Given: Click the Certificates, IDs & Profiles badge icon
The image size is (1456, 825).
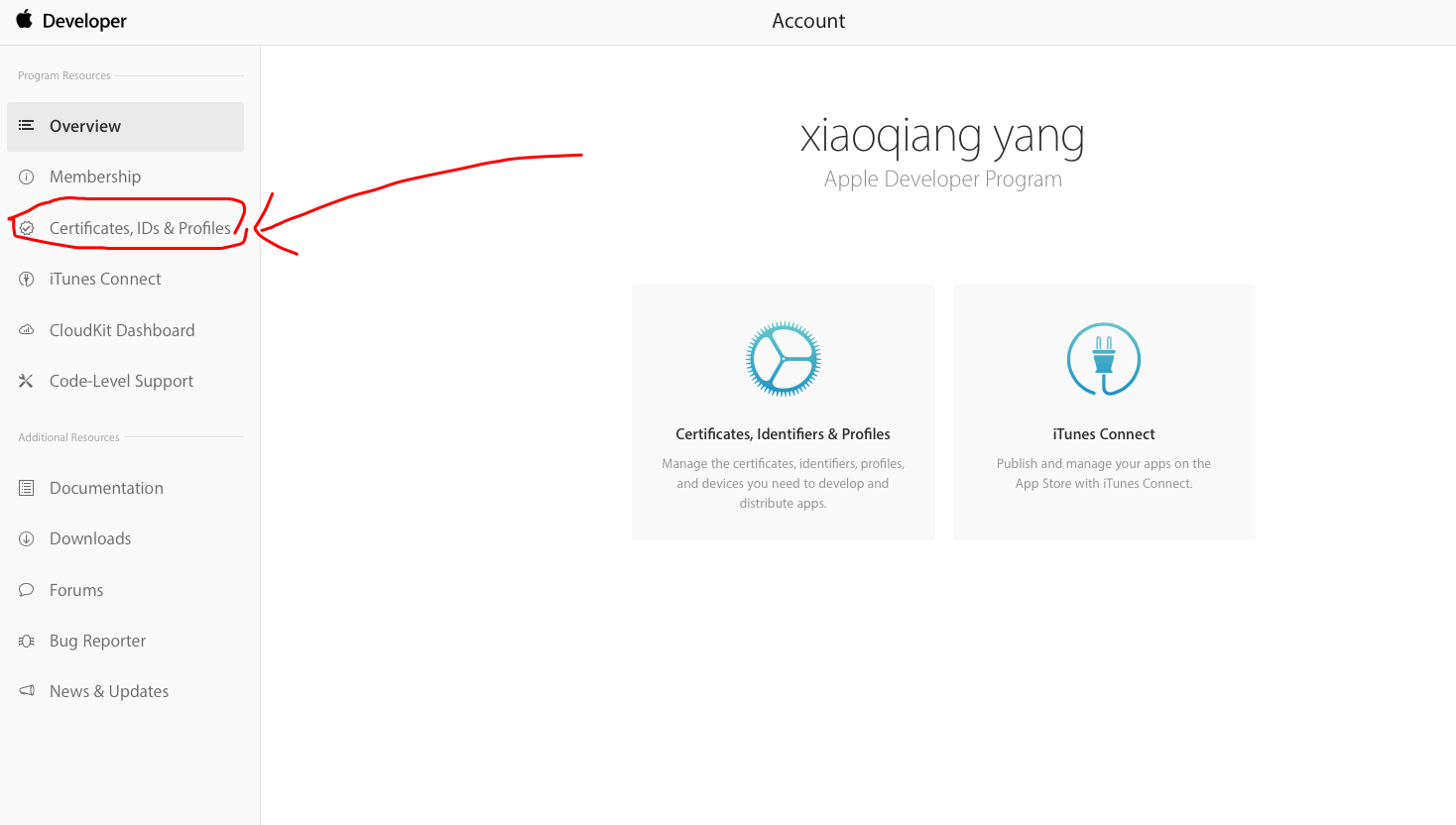Looking at the screenshot, I should coord(27,228).
